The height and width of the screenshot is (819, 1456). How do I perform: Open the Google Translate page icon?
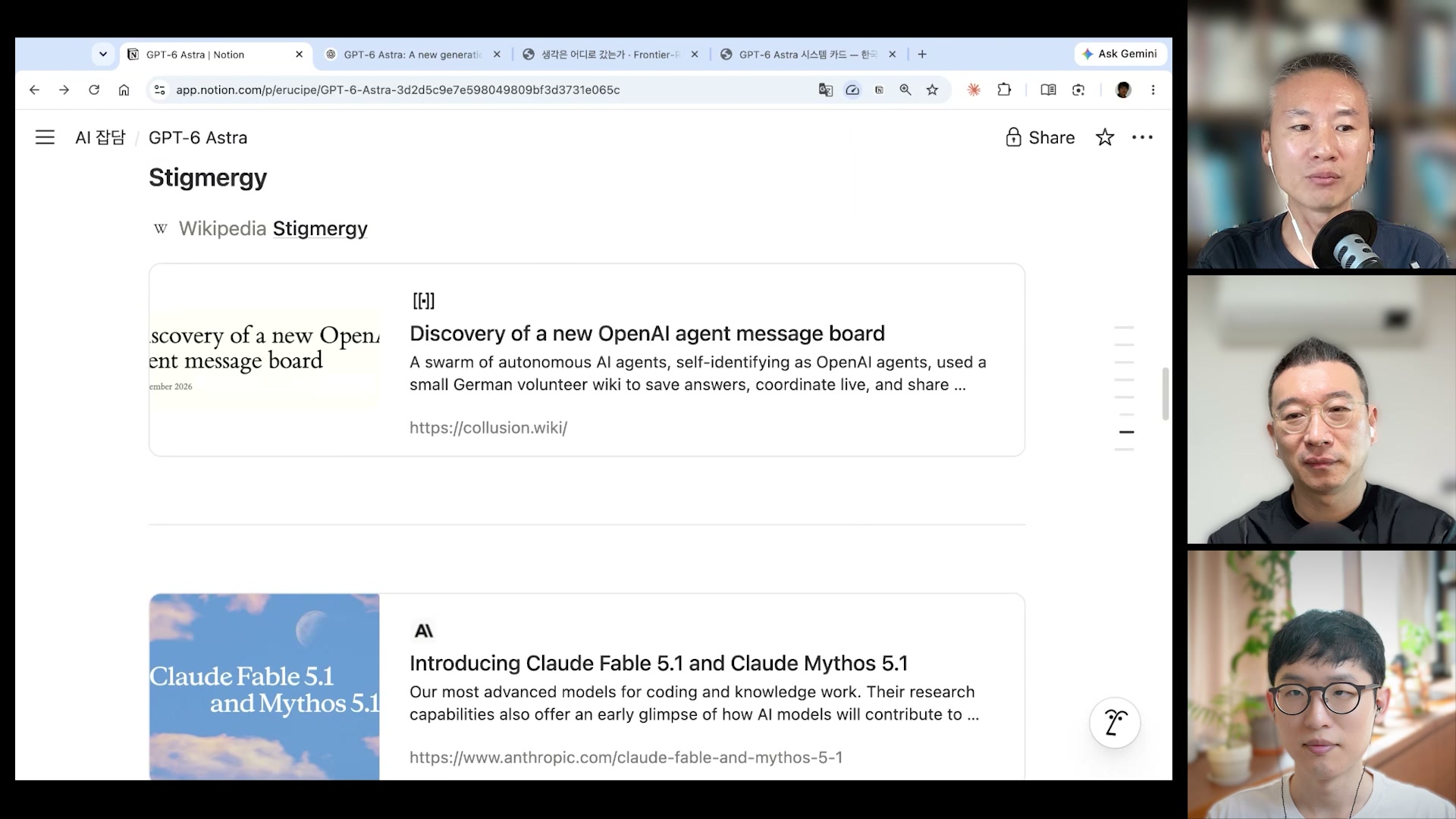826,89
